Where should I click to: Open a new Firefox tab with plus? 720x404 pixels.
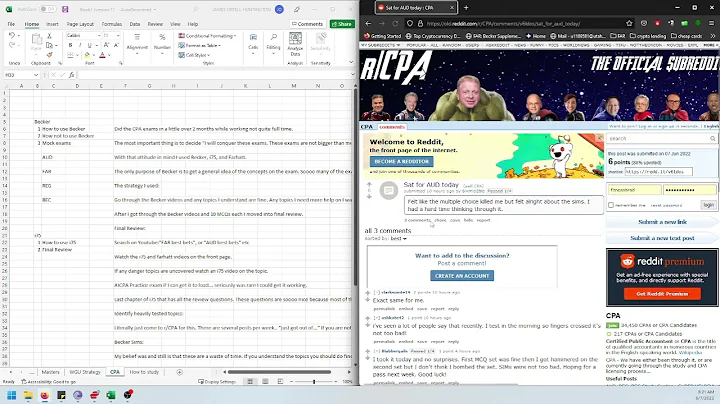coord(466,8)
